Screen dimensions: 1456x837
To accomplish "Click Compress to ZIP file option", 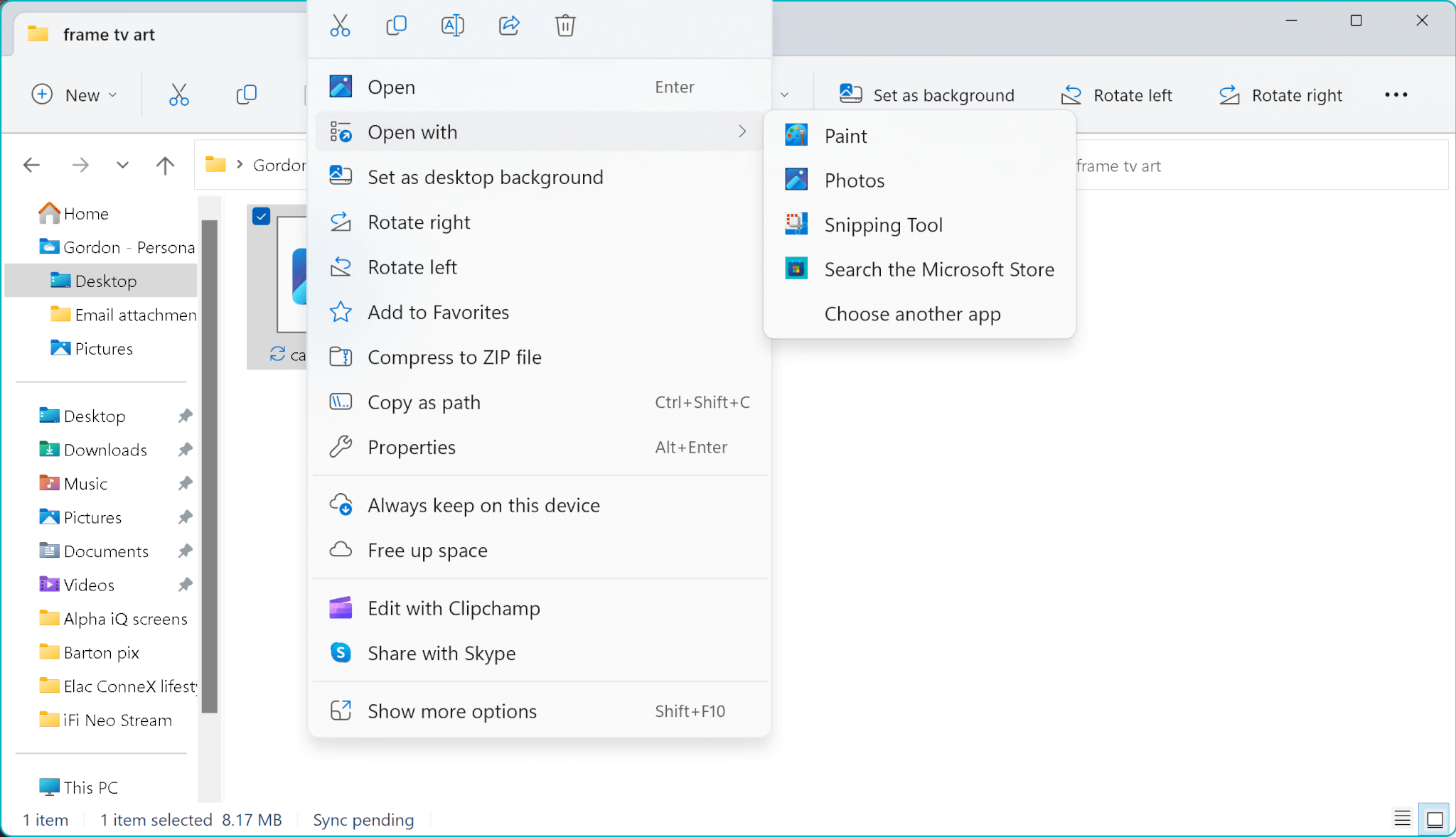I will tap(456, 357).
